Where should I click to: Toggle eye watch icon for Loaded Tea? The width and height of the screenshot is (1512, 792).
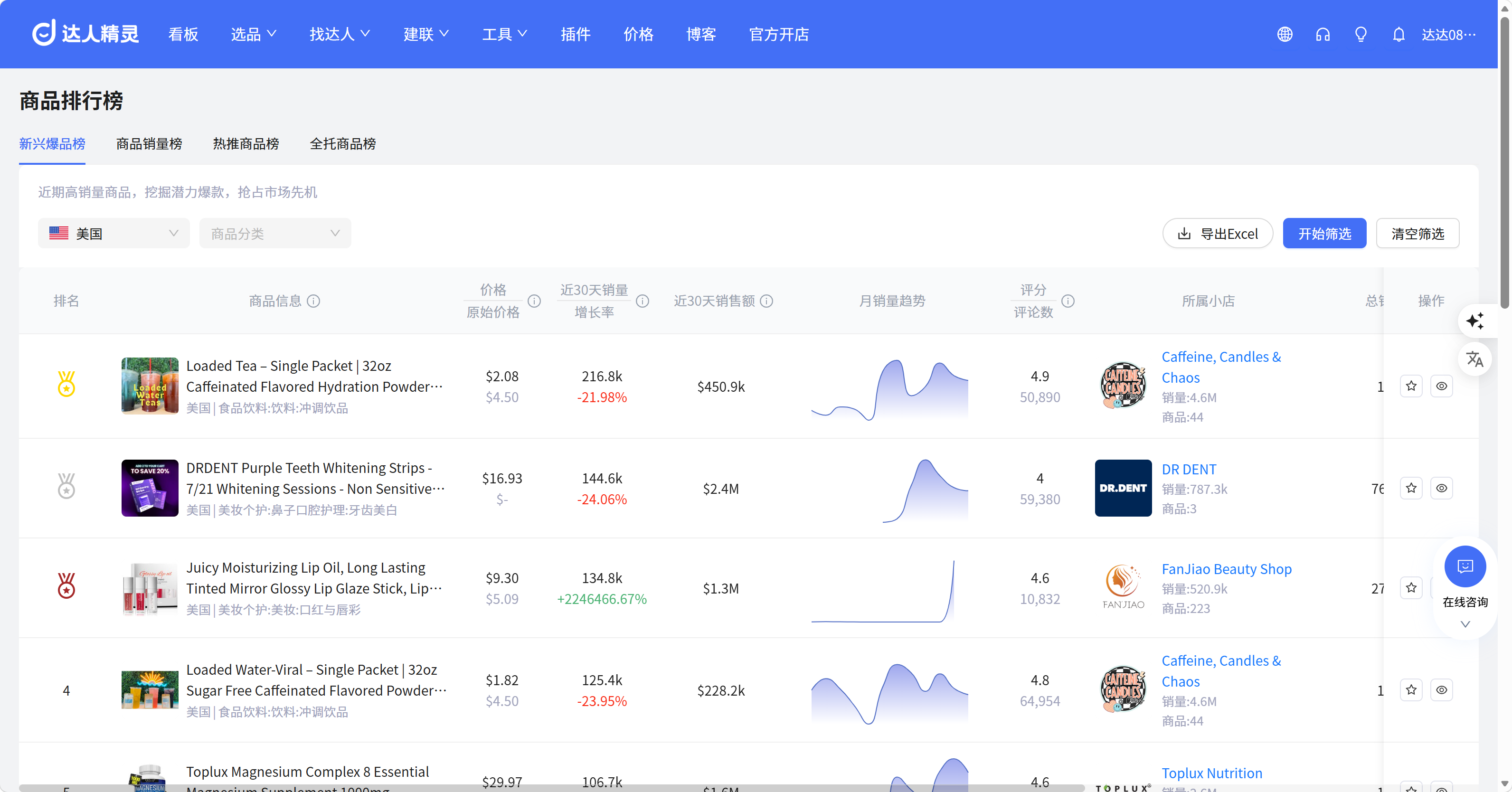[x=1442, y=386]
